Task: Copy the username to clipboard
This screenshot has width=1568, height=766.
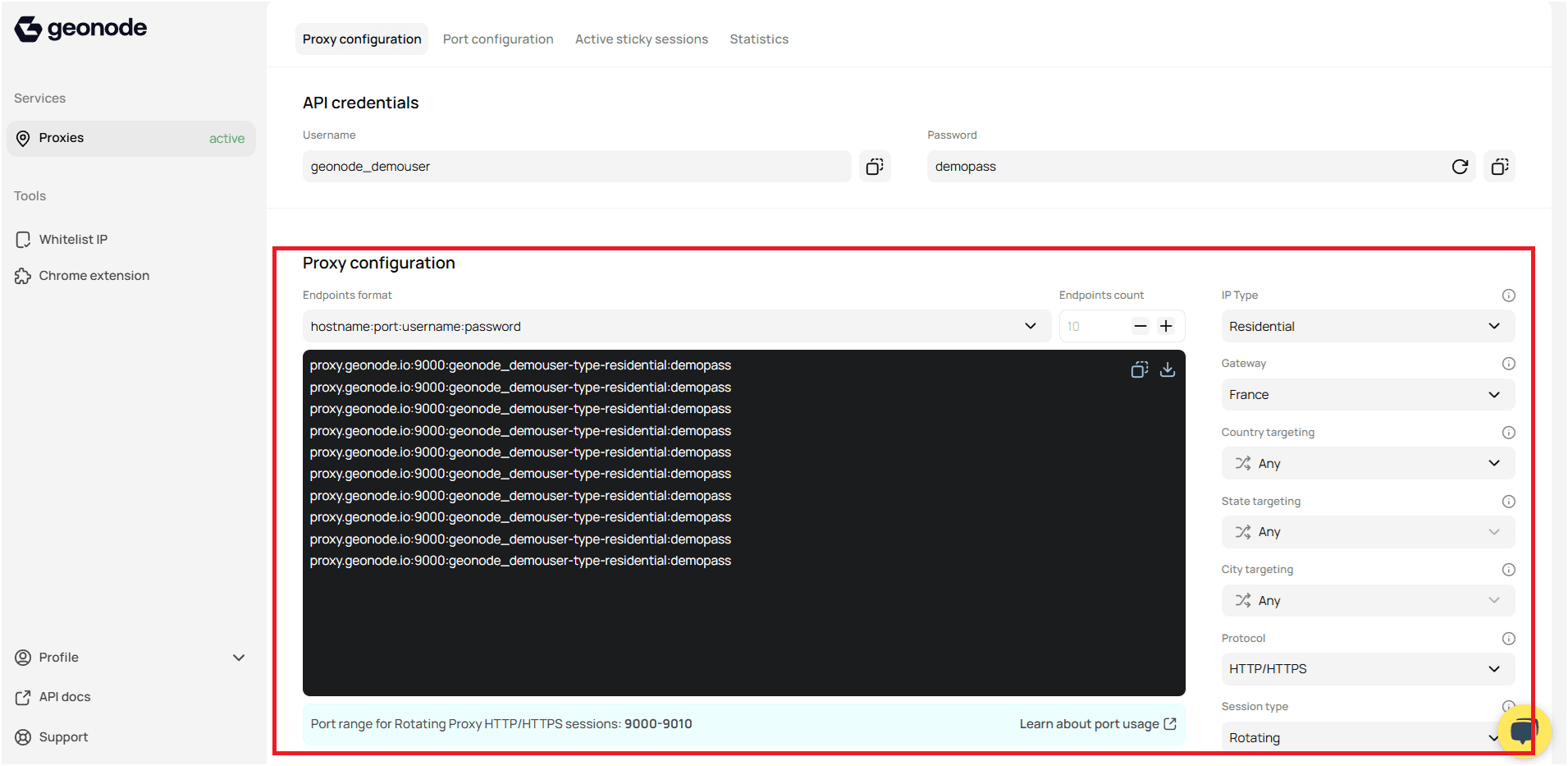Action: coord(875,166)
